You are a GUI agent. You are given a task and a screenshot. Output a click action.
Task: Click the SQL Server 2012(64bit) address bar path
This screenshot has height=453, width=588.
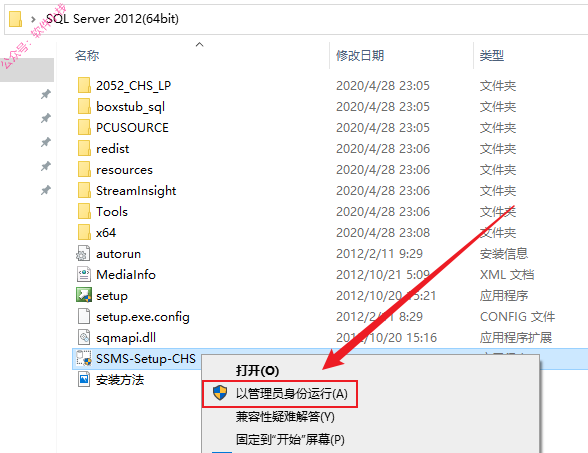(x=112, y=19)
